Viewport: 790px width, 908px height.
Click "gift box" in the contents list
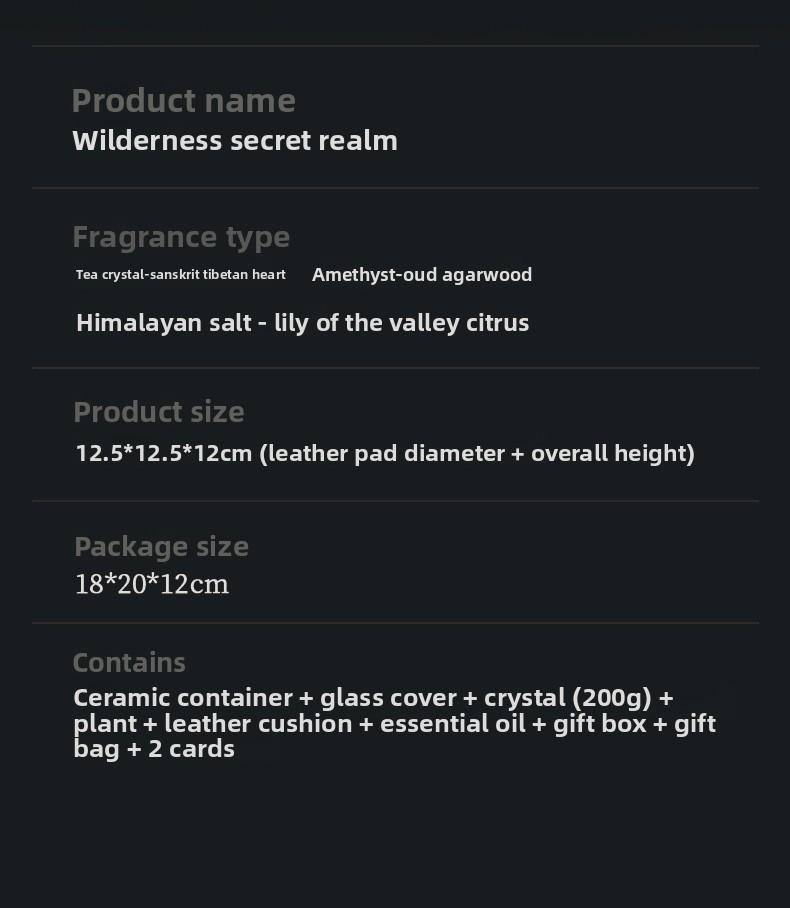pyautogui.click(x=600, y=723)
